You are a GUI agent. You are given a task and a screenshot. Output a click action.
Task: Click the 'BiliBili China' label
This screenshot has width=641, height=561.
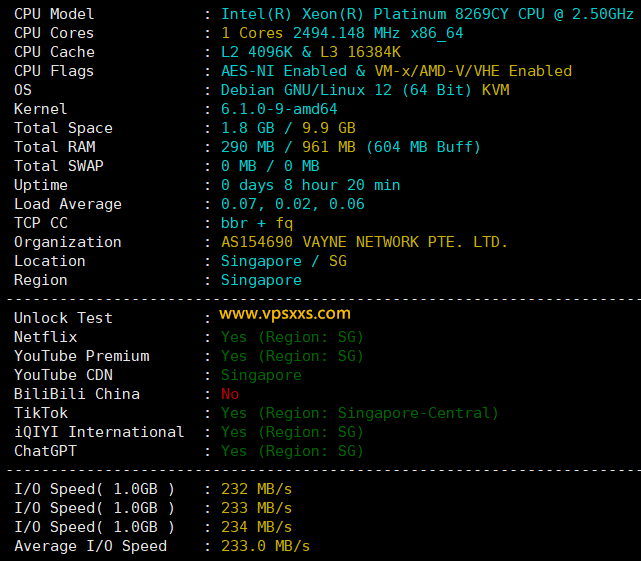pos(77,394)
